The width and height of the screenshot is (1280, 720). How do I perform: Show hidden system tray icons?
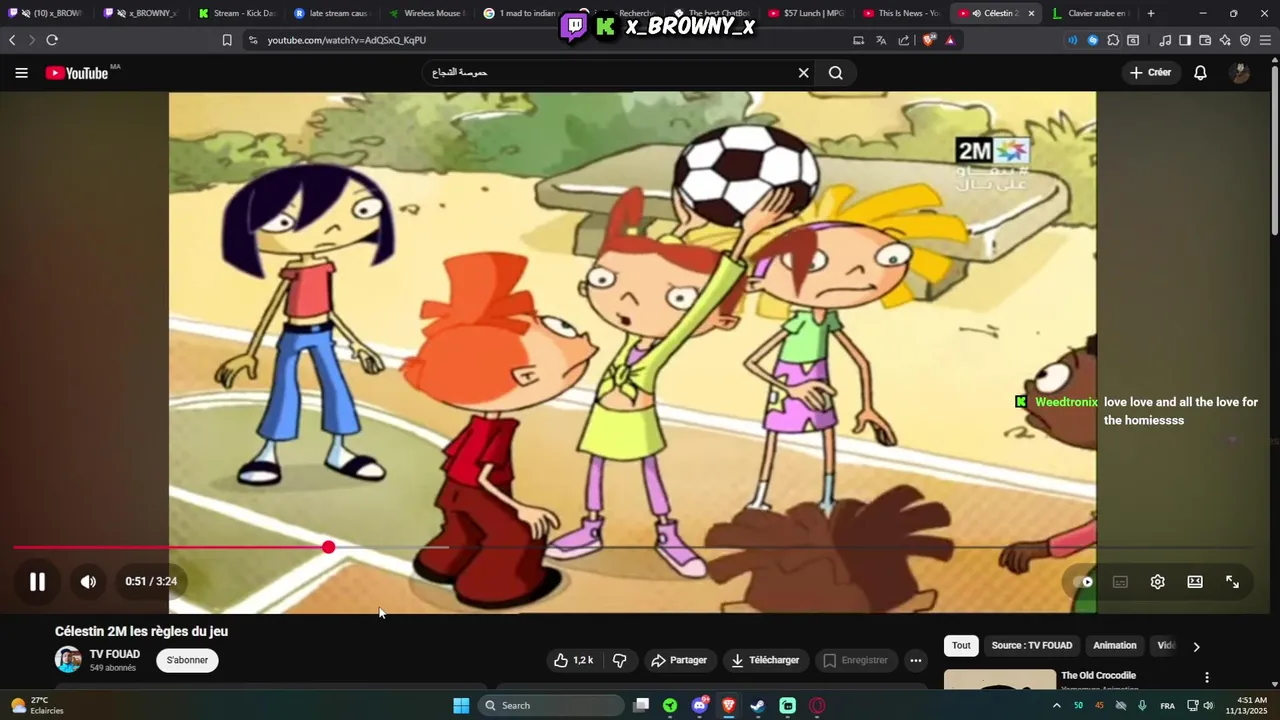(1056, 705)
